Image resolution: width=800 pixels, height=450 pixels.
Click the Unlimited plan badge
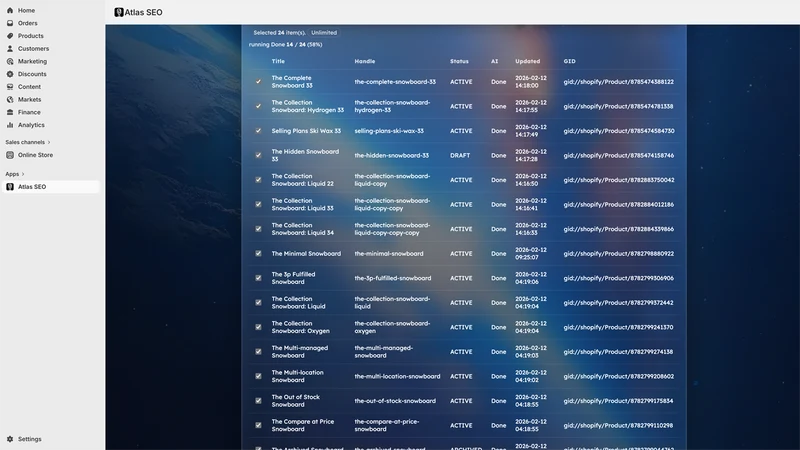coord(324,33)
